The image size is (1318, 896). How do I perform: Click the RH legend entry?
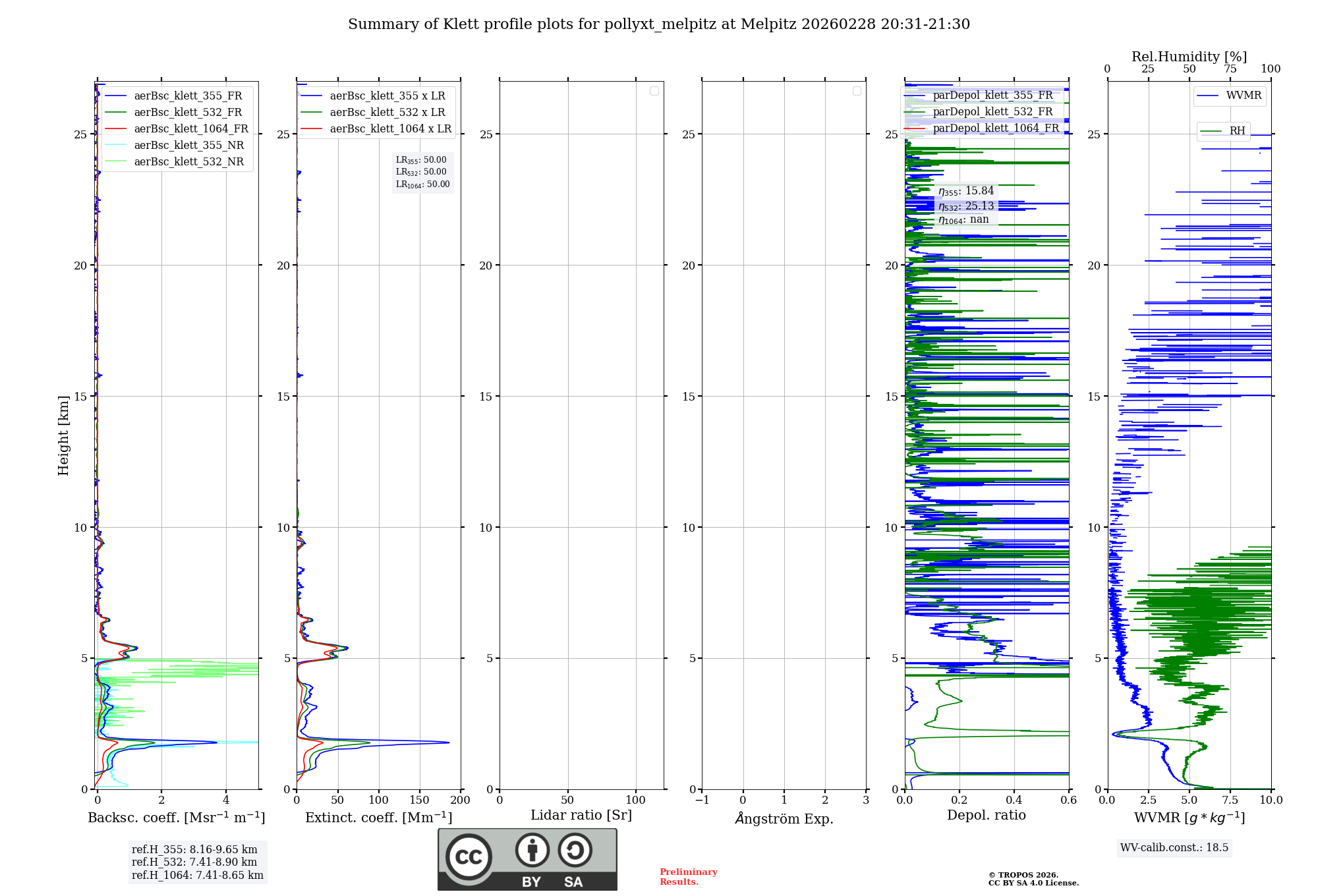point(1236,131)
